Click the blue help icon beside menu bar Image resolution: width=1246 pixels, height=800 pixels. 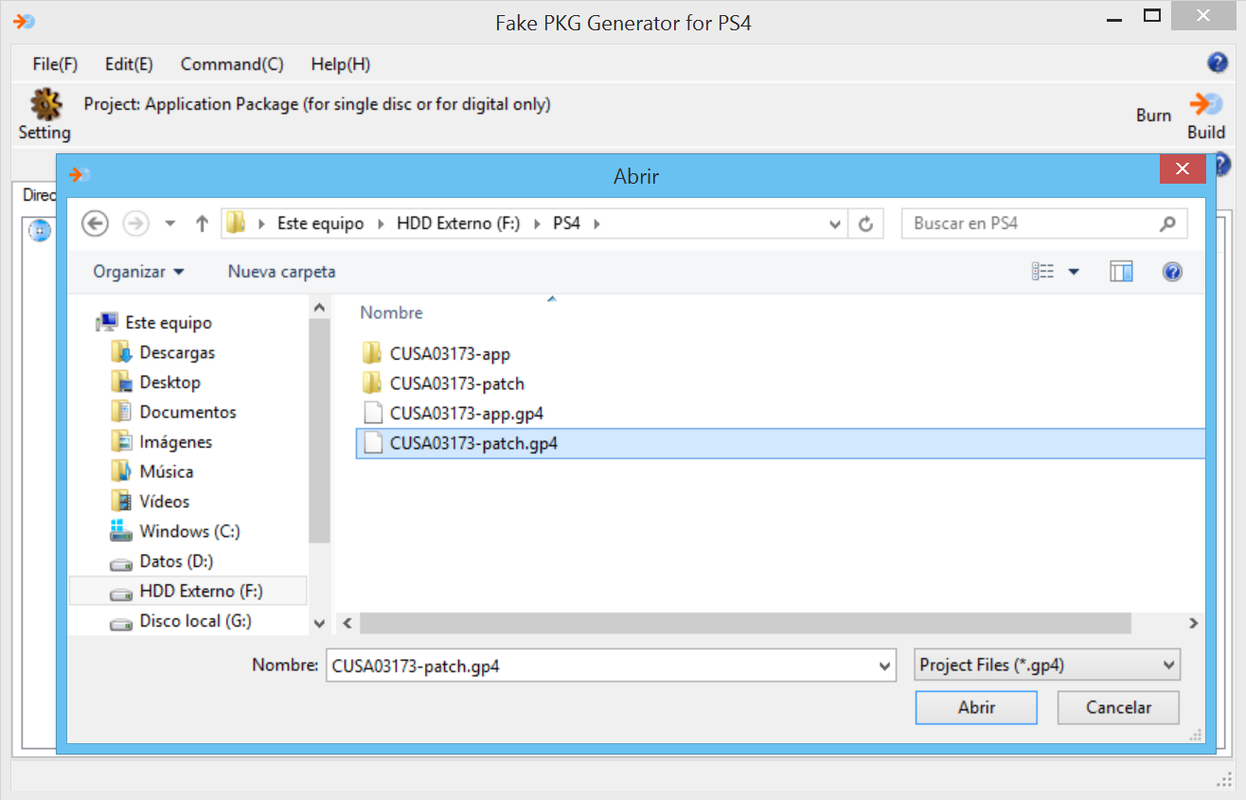[x=1217, y=63]
